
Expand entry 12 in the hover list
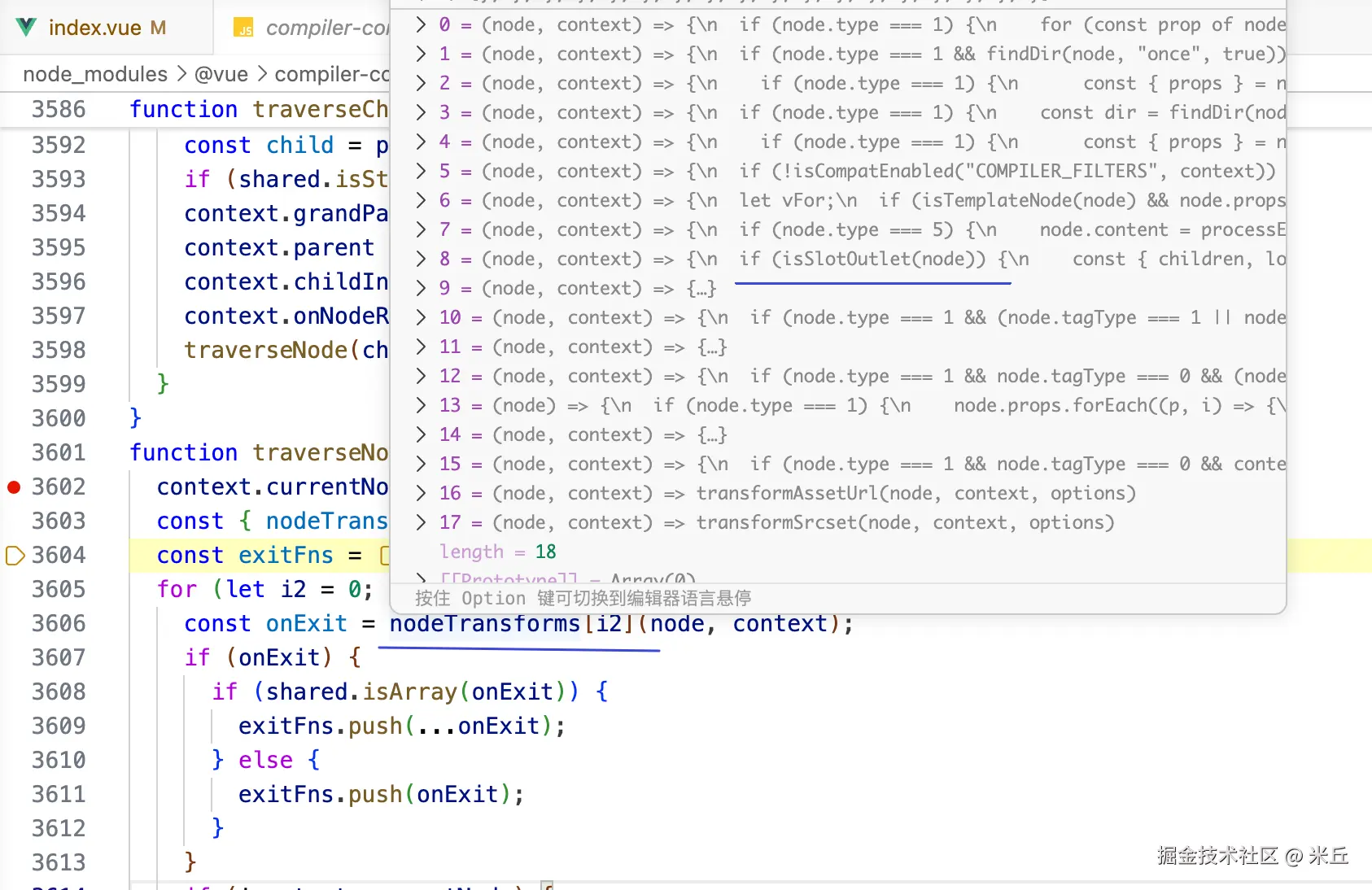[x=421, y=376]
